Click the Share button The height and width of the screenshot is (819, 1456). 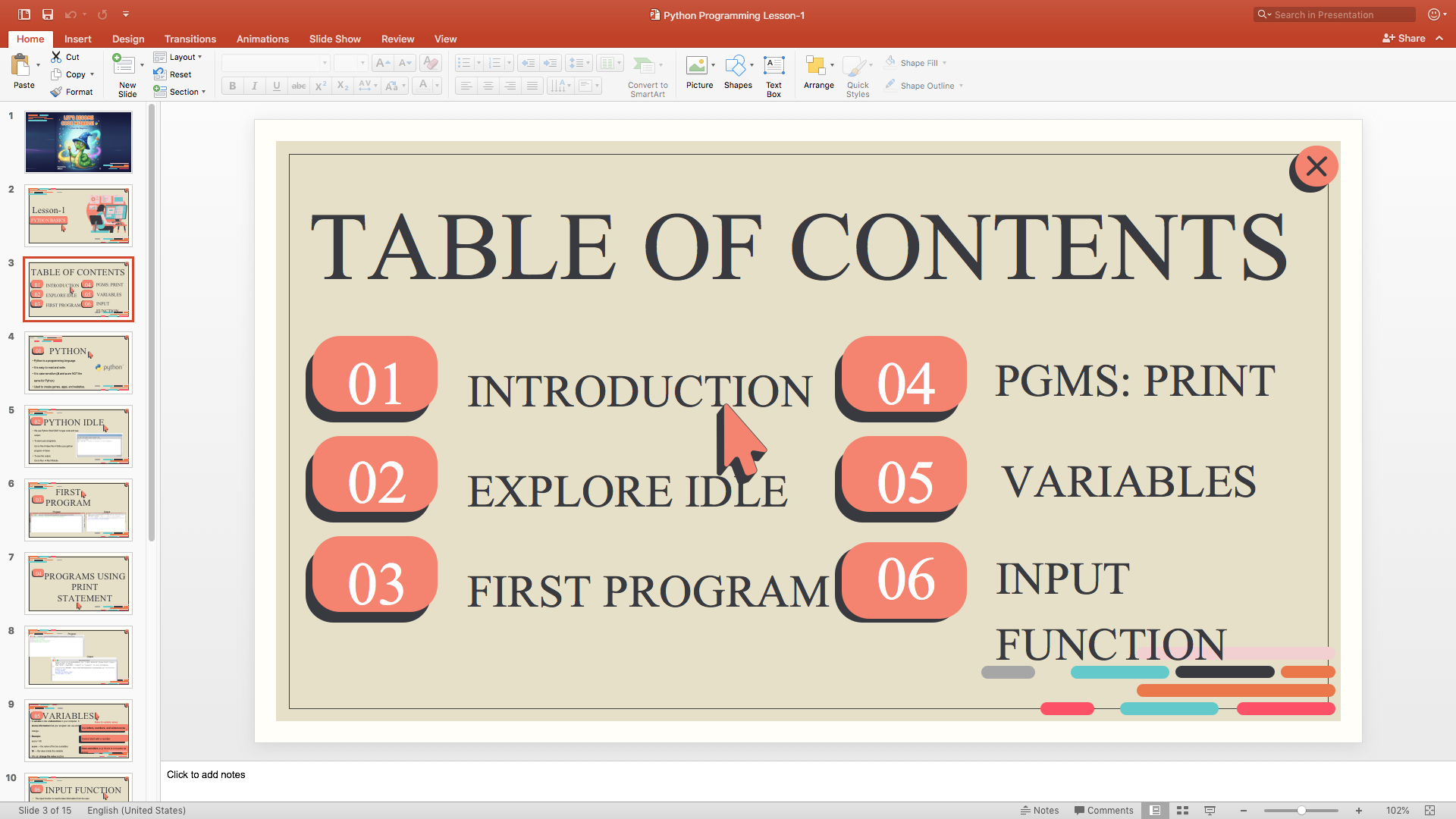click(x=1404, y=38)
